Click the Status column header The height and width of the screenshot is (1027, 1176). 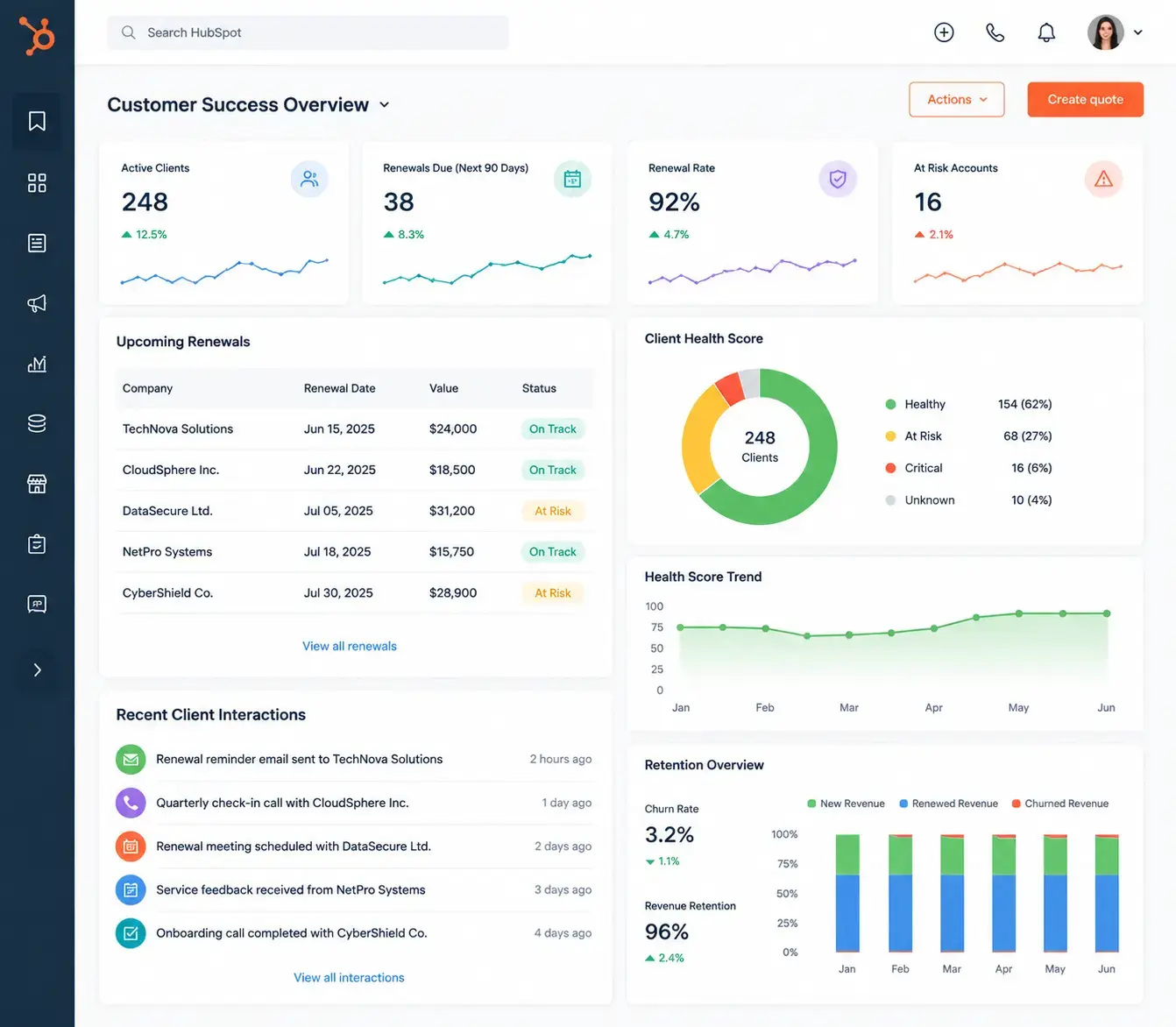pos(539,388)
